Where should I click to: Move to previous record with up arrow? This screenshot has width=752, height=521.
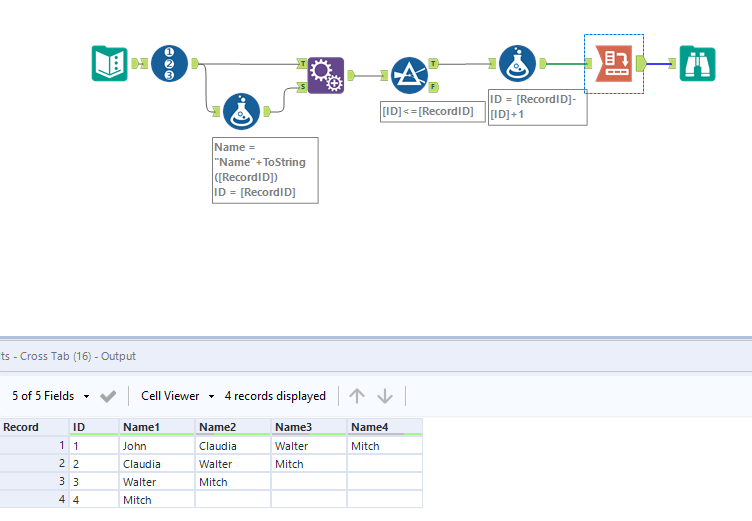point(357,396)
